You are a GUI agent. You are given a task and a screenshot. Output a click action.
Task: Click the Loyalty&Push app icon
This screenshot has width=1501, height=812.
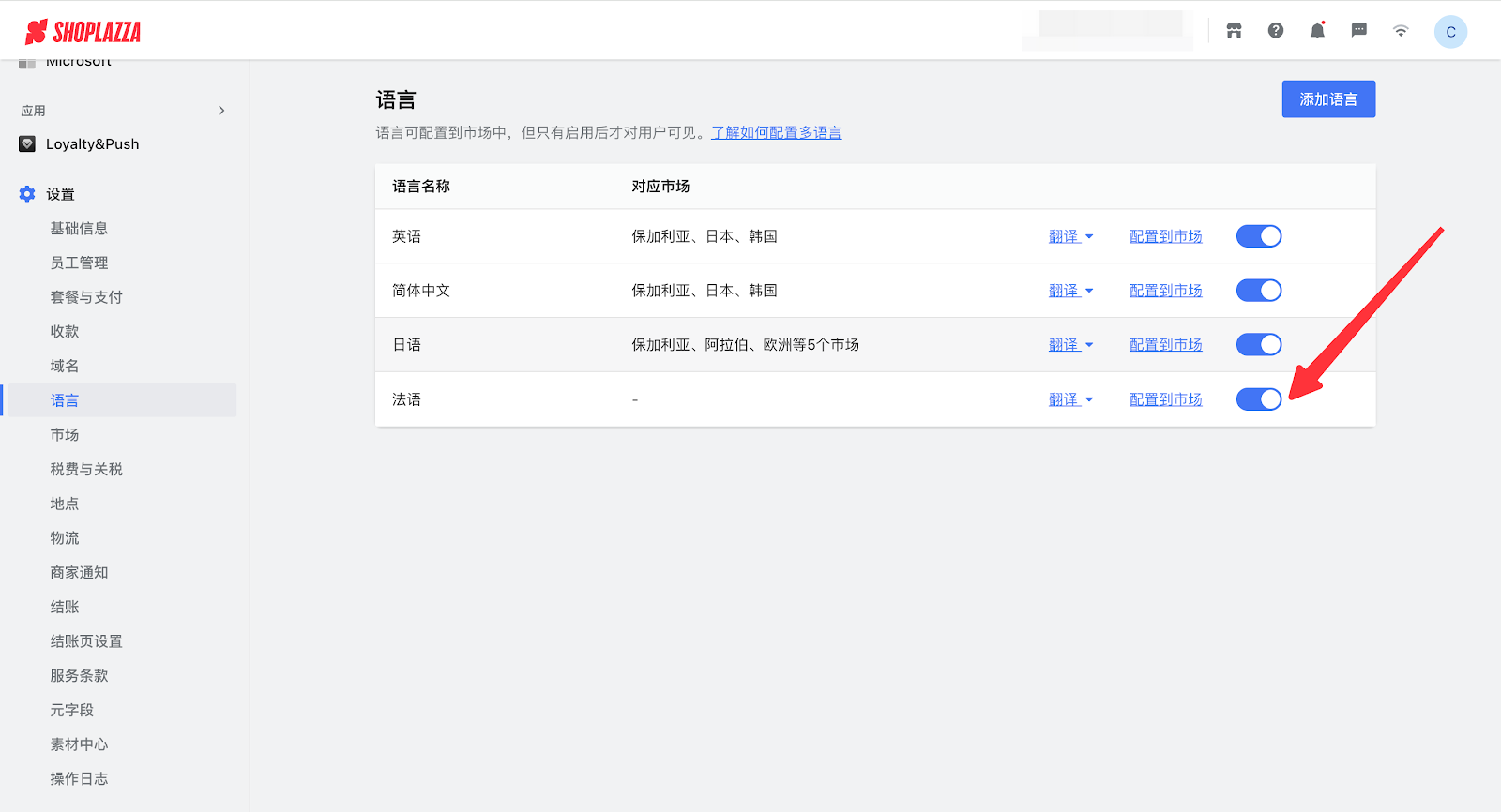click(27, 143)
